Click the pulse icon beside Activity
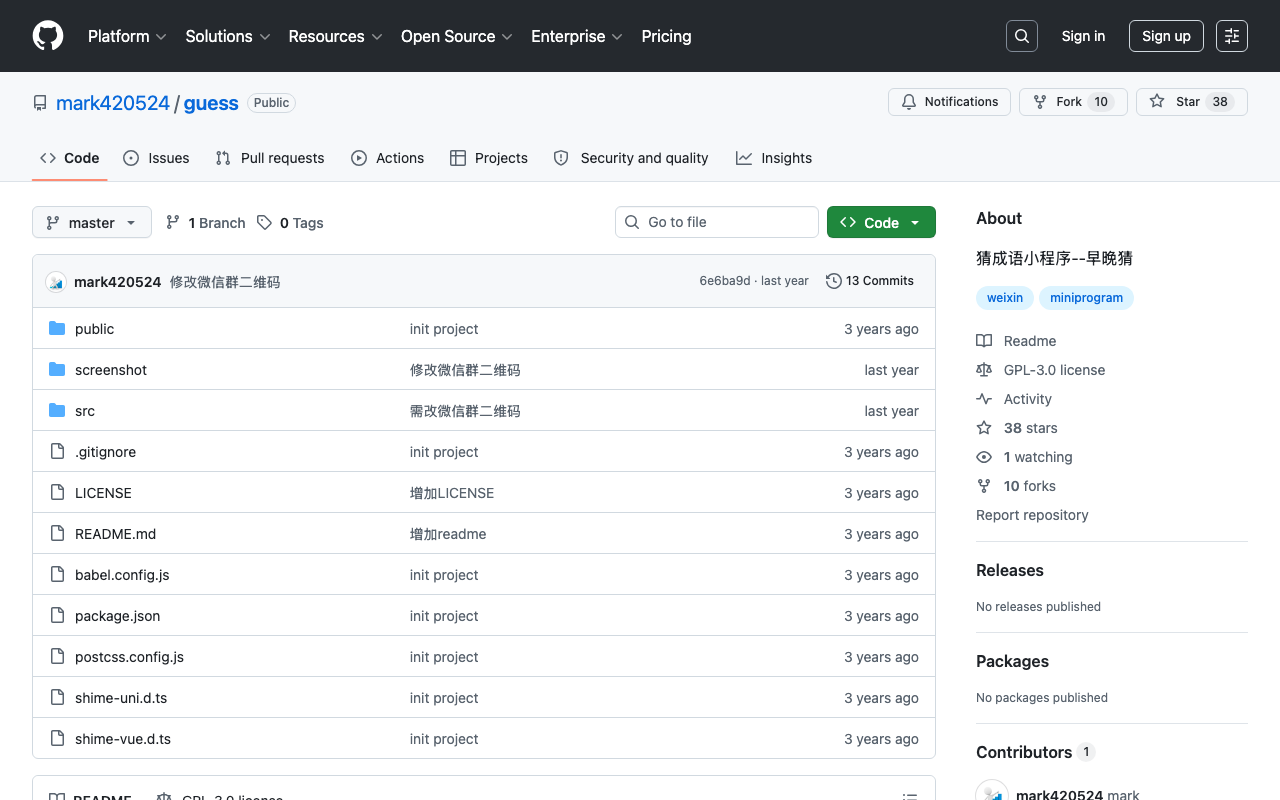Viewport: 1280px width, 800px height. [x=984, y=399]
